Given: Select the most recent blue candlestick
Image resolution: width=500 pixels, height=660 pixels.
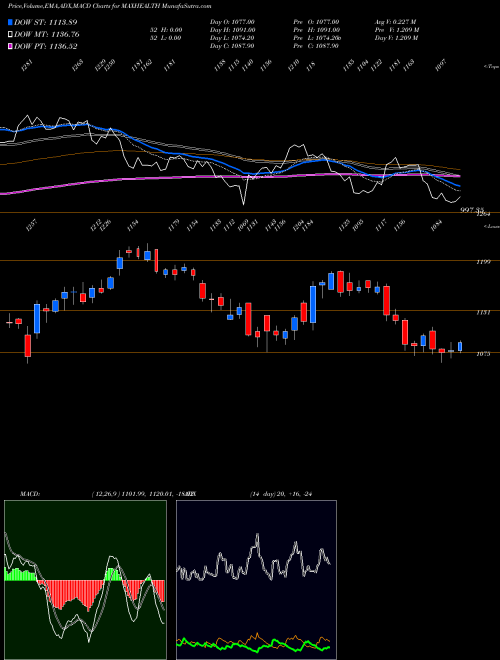Looking at the screenshot, I should coord(460,346).
